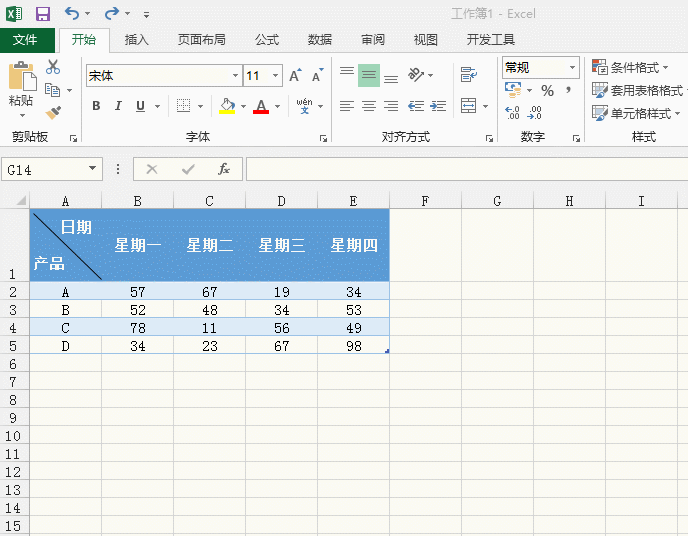Open the 数字 number dialog launcher
688x536 pixels.
[576, 139]
